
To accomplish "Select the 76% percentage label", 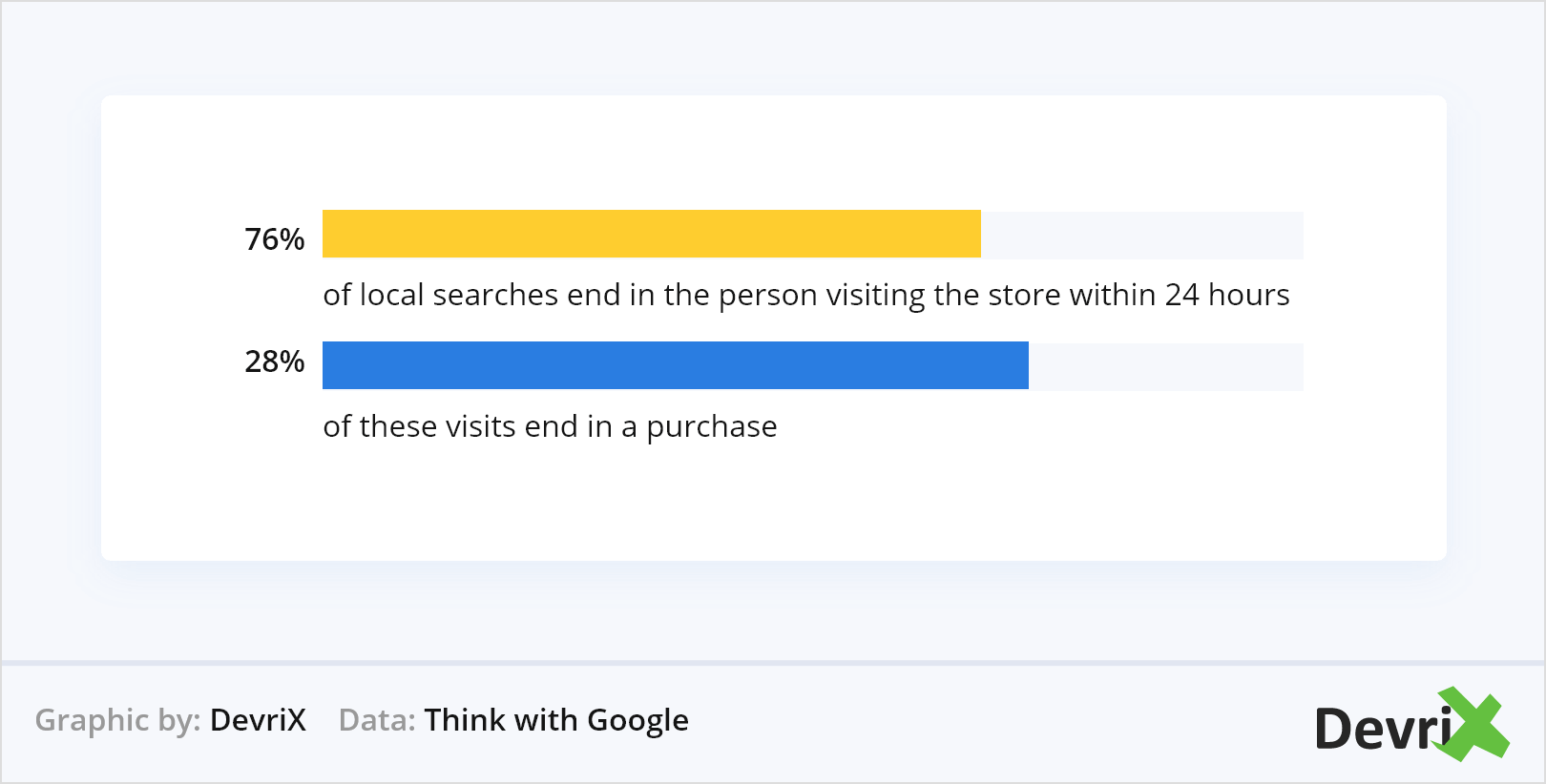I will tap(274, 238).
